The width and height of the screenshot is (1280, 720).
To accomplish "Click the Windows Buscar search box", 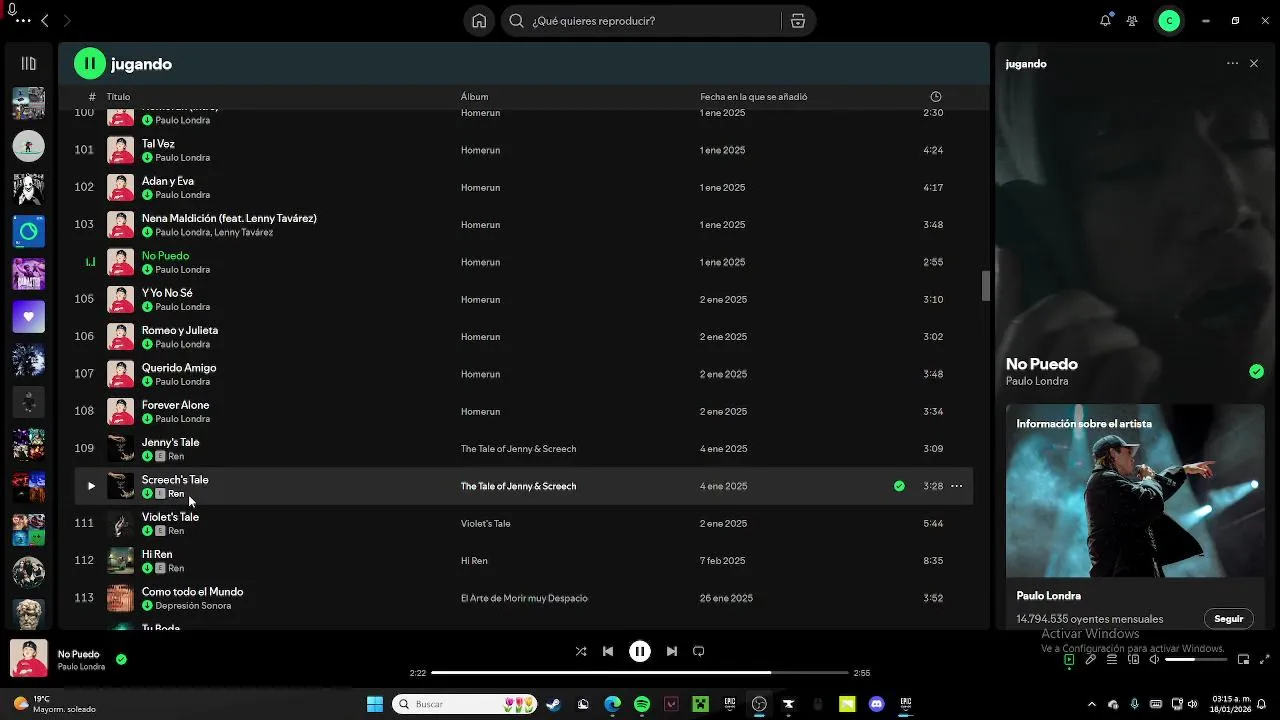I will 464,704.
